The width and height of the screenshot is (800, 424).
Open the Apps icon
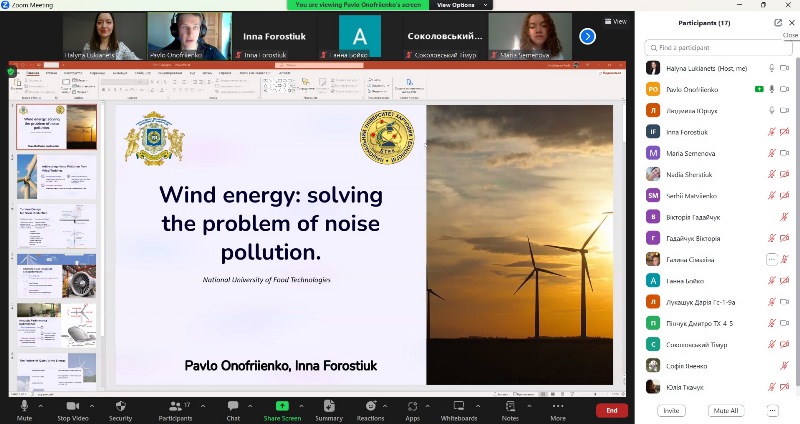(x=413, y=406)
